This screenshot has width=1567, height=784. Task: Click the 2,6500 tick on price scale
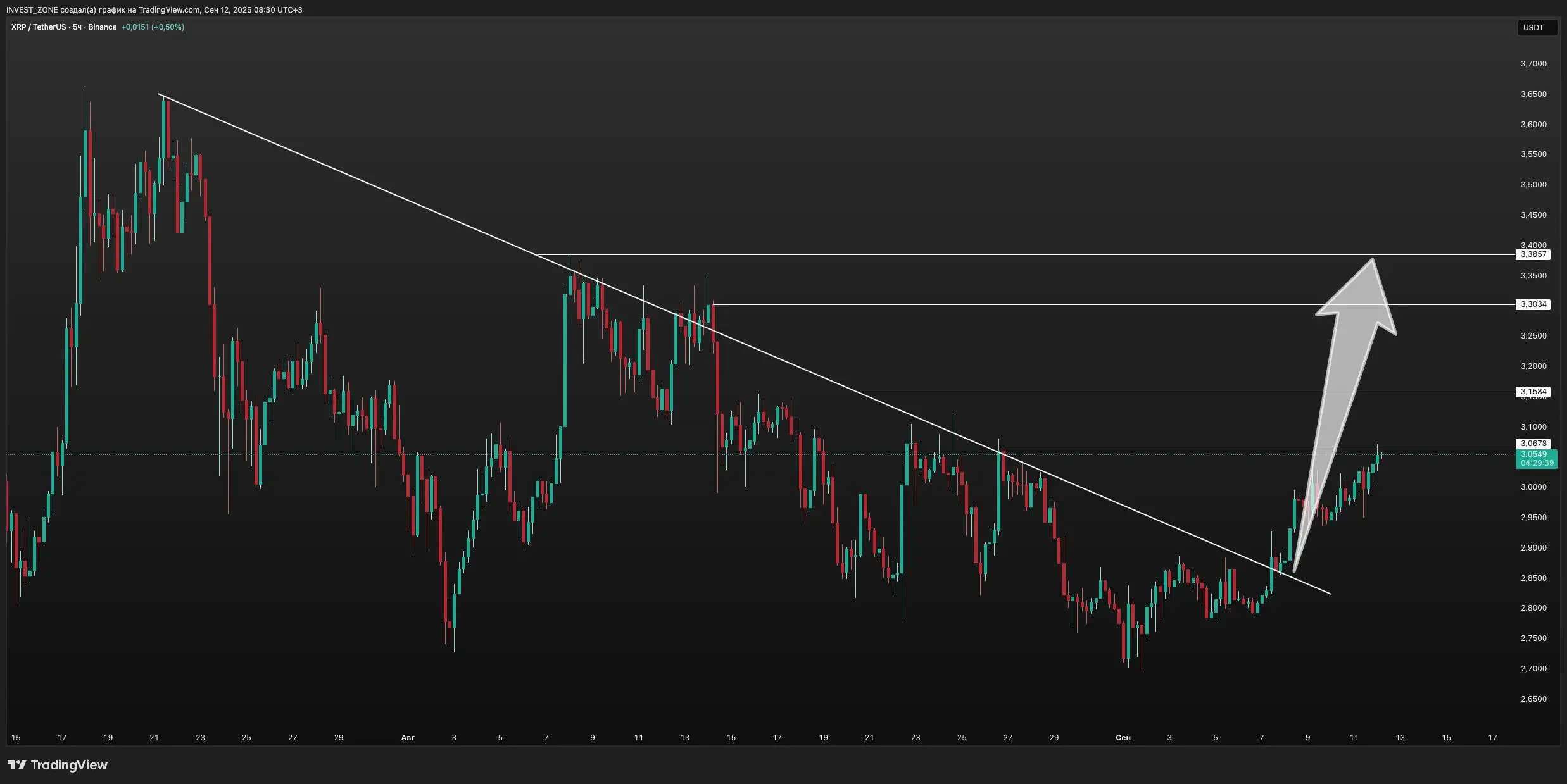click(x=1533, y=699)
